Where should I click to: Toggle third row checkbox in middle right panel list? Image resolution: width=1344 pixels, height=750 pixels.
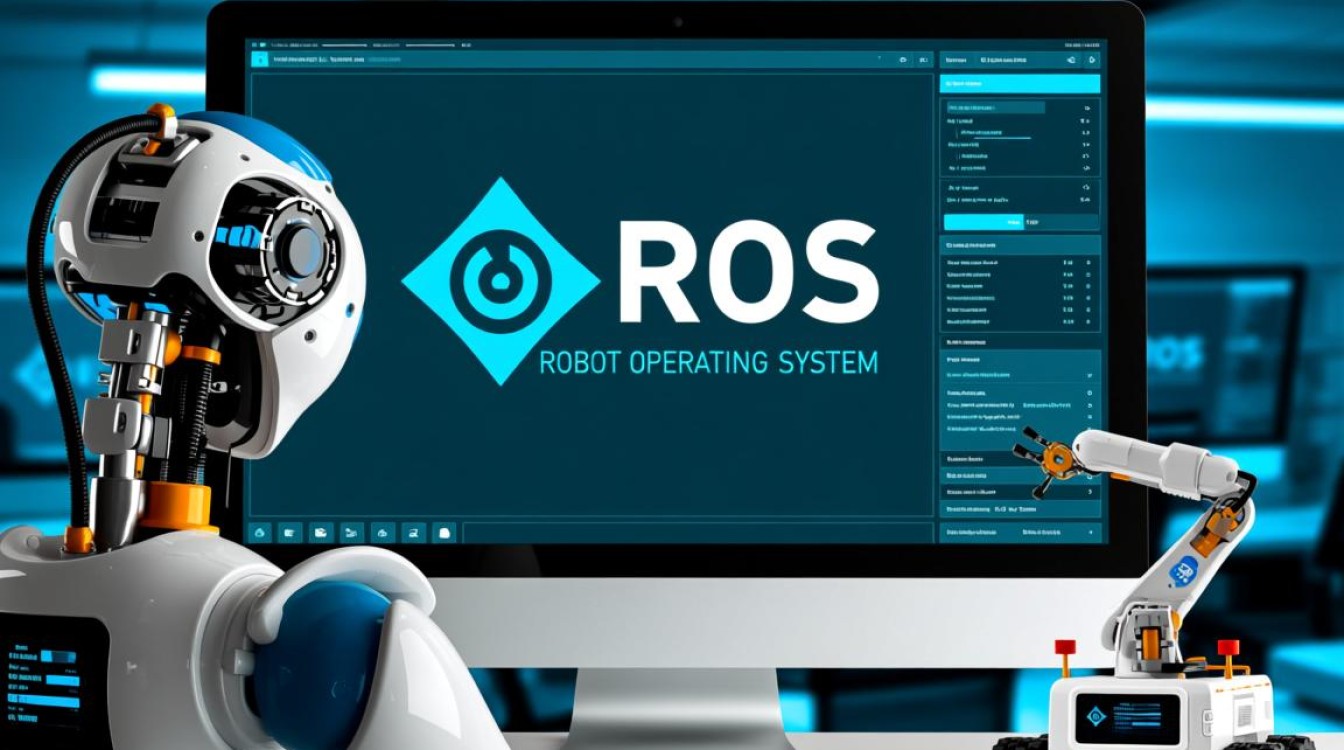pos(1086,287)
